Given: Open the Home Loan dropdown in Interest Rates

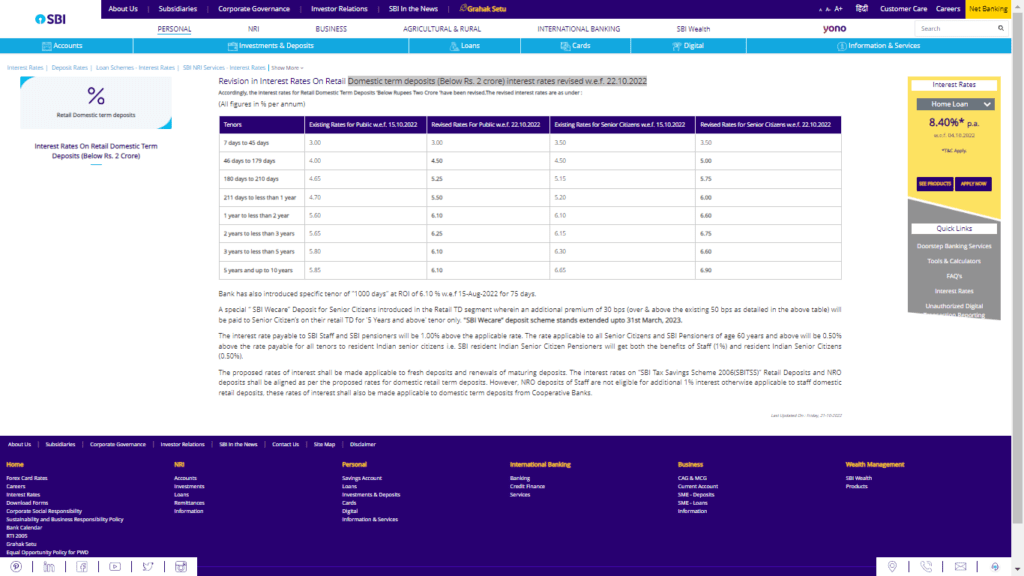Looking at the screenshot, I should (x=955, y=104).
